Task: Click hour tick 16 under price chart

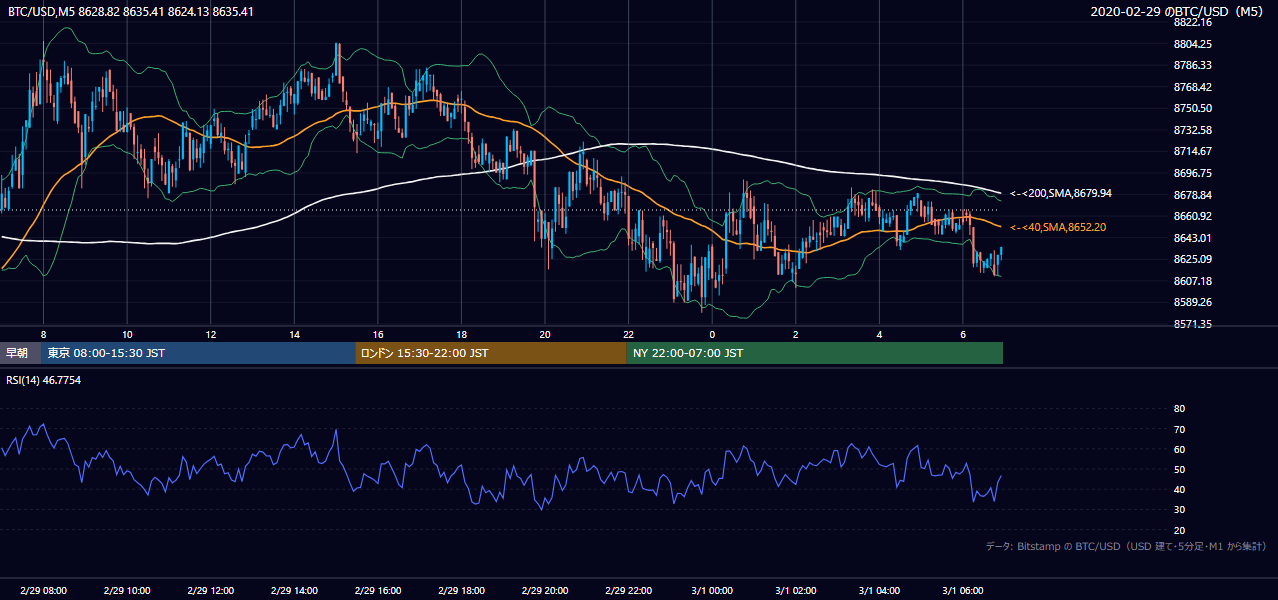Action: point(377,334)
